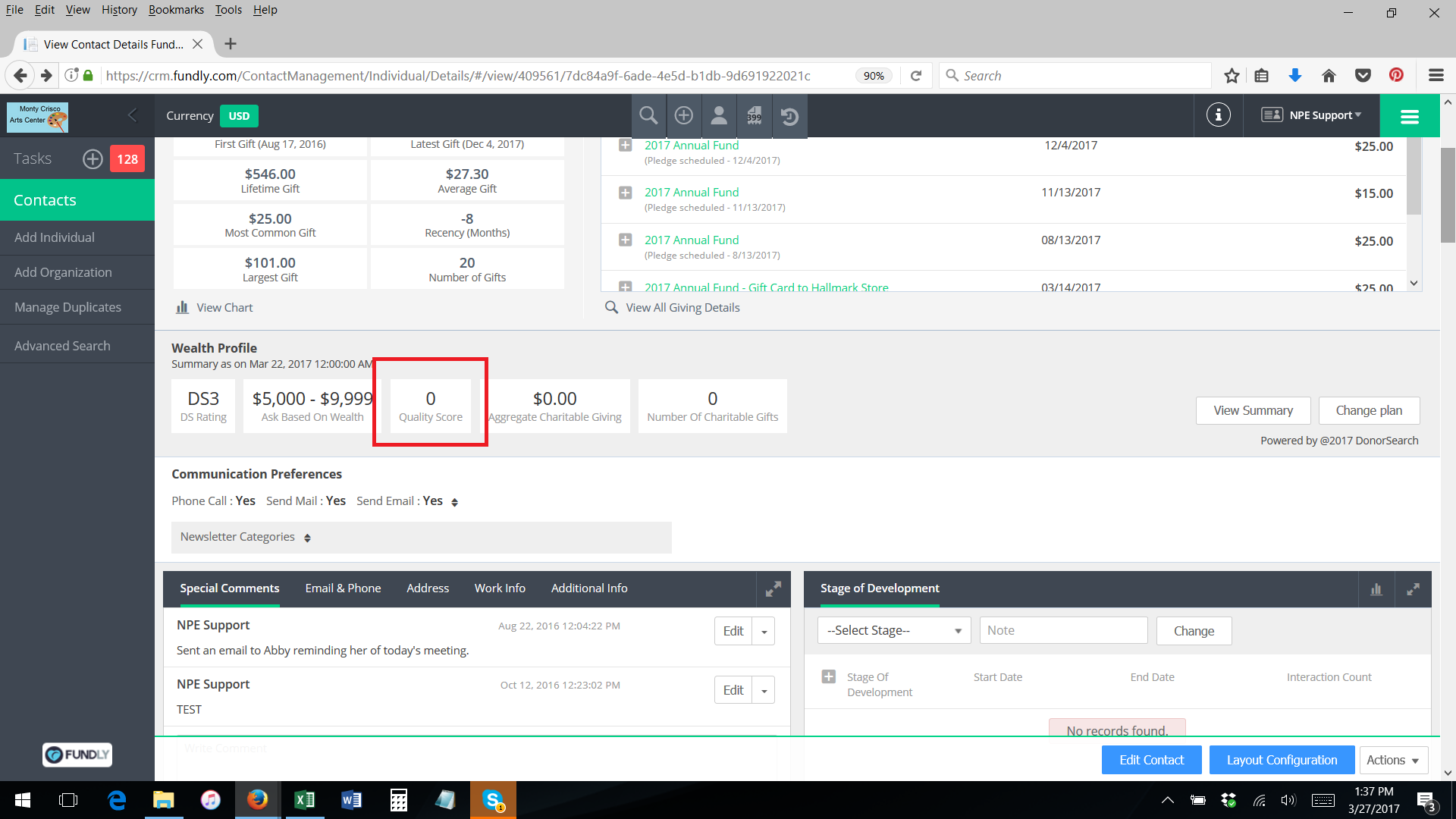Click the currency display icon
Image resolution: width=1456 pixels, height=819 pixels.
click(237, 115)
